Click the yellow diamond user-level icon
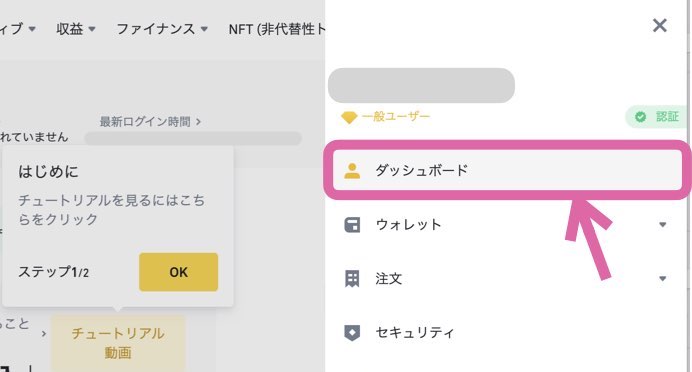 coord(349,117)
